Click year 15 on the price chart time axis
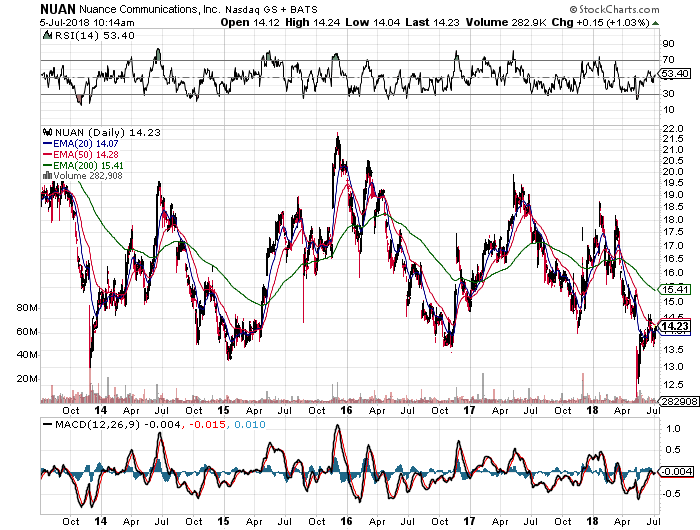 click(x=223, y=410)
